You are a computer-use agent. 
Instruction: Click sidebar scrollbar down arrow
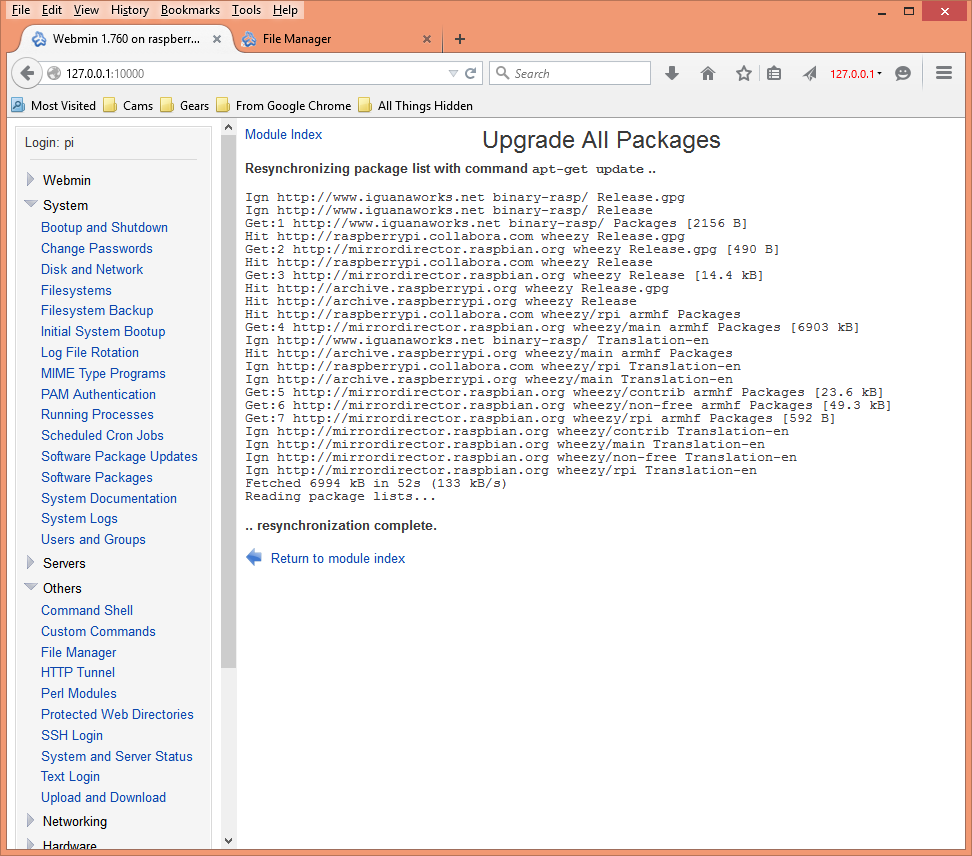228,841
